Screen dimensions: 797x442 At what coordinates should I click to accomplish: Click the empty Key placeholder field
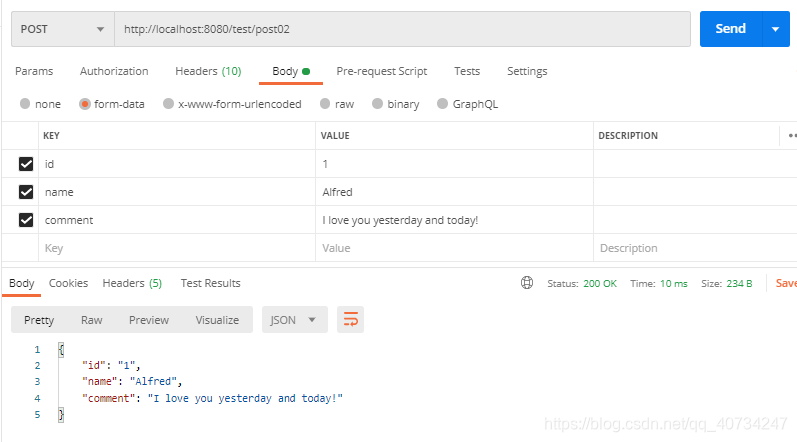pyautogui.click(x=177, y=248)
